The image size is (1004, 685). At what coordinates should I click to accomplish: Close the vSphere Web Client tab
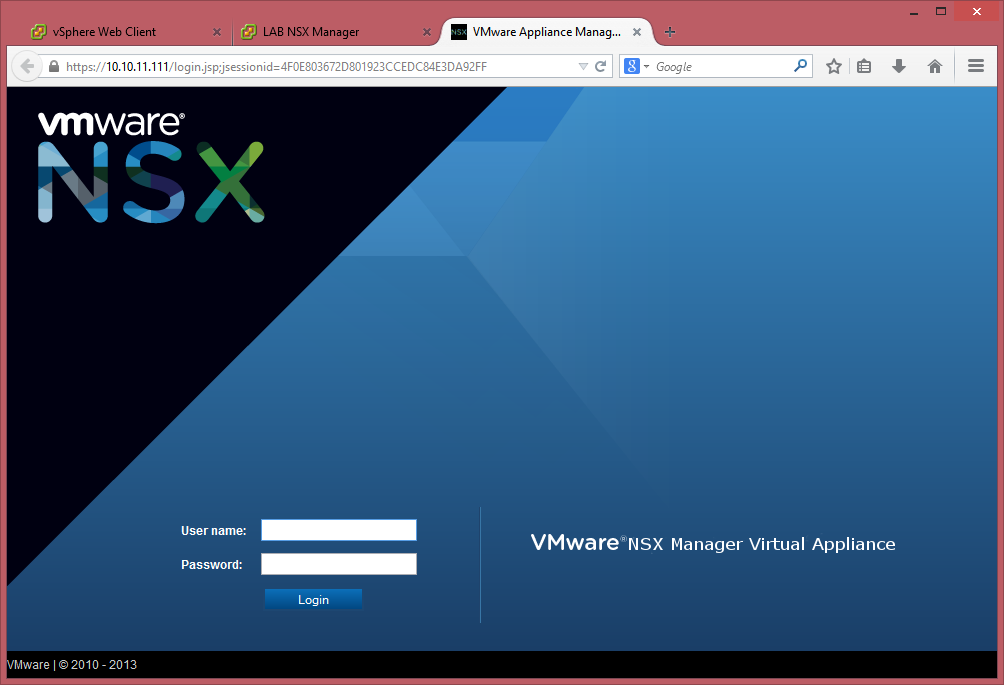click(x=217, y=32)
